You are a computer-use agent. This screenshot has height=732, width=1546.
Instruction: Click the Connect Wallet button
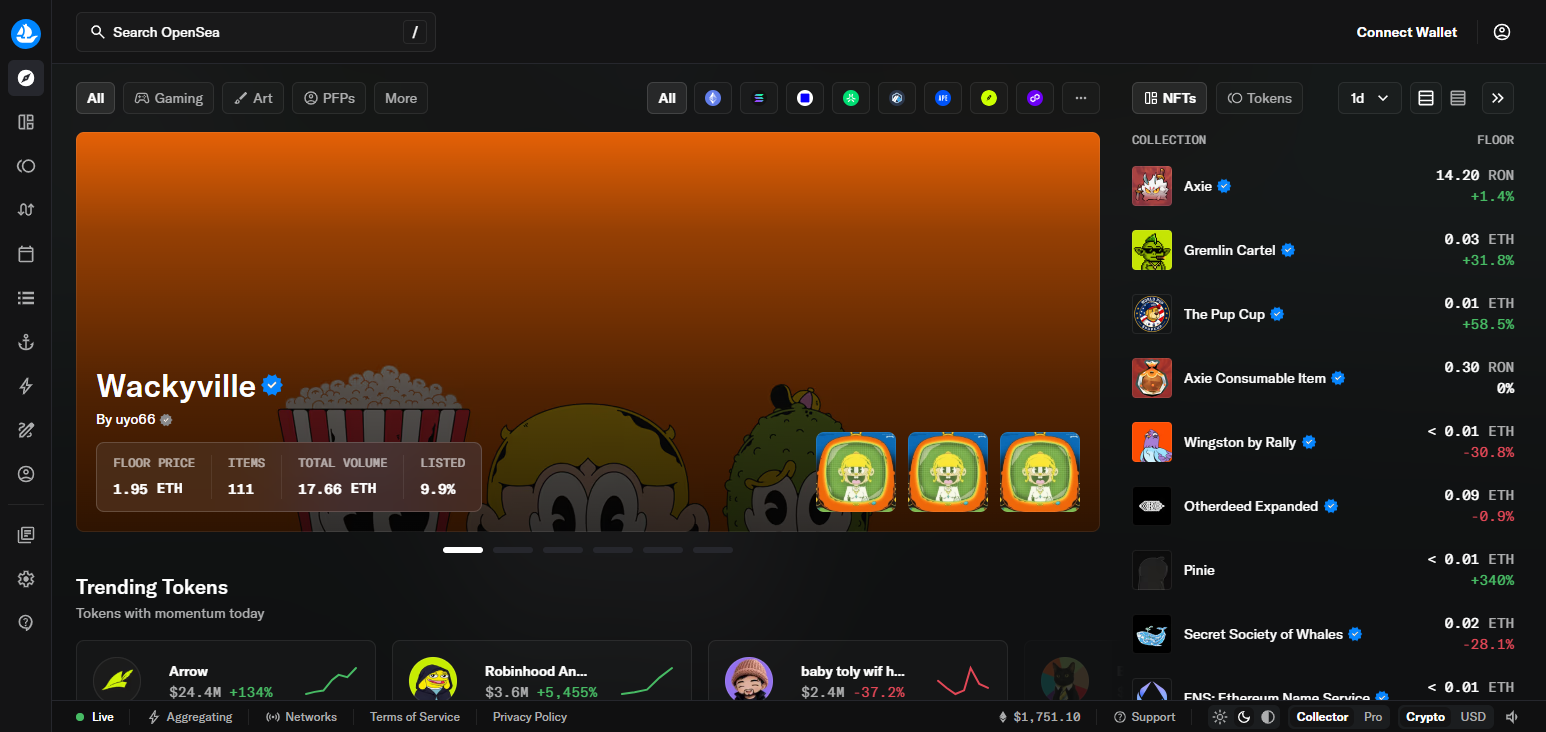1407,32
